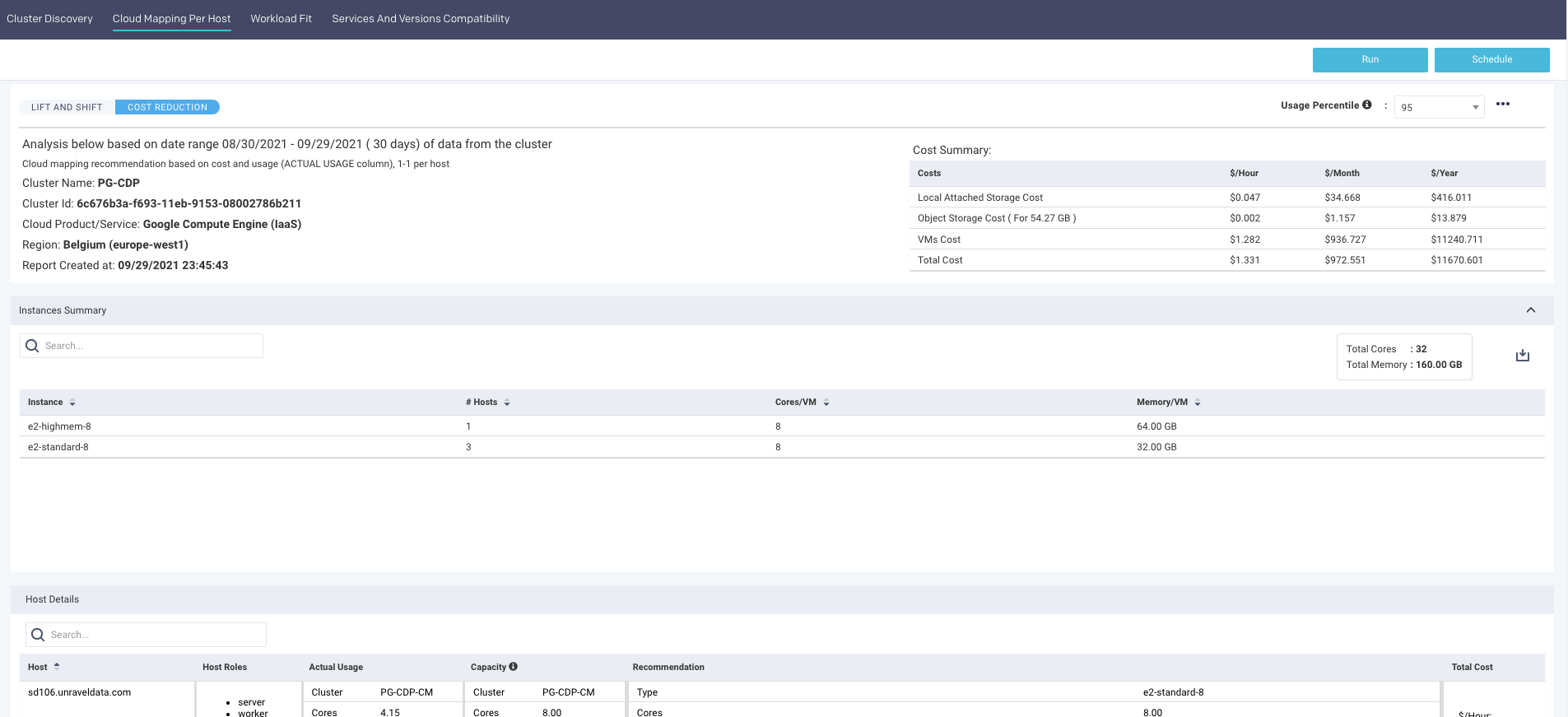Click the Schedule button

click(1491, 59)
